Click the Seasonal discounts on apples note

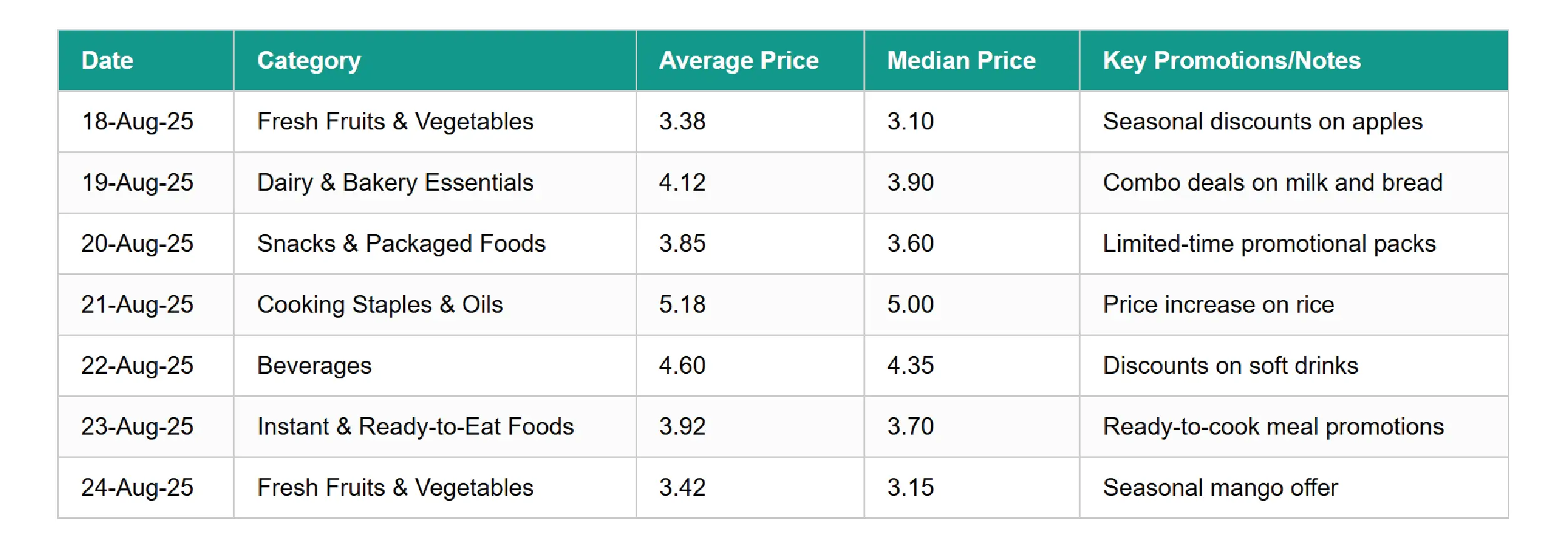pos(1263,121)
